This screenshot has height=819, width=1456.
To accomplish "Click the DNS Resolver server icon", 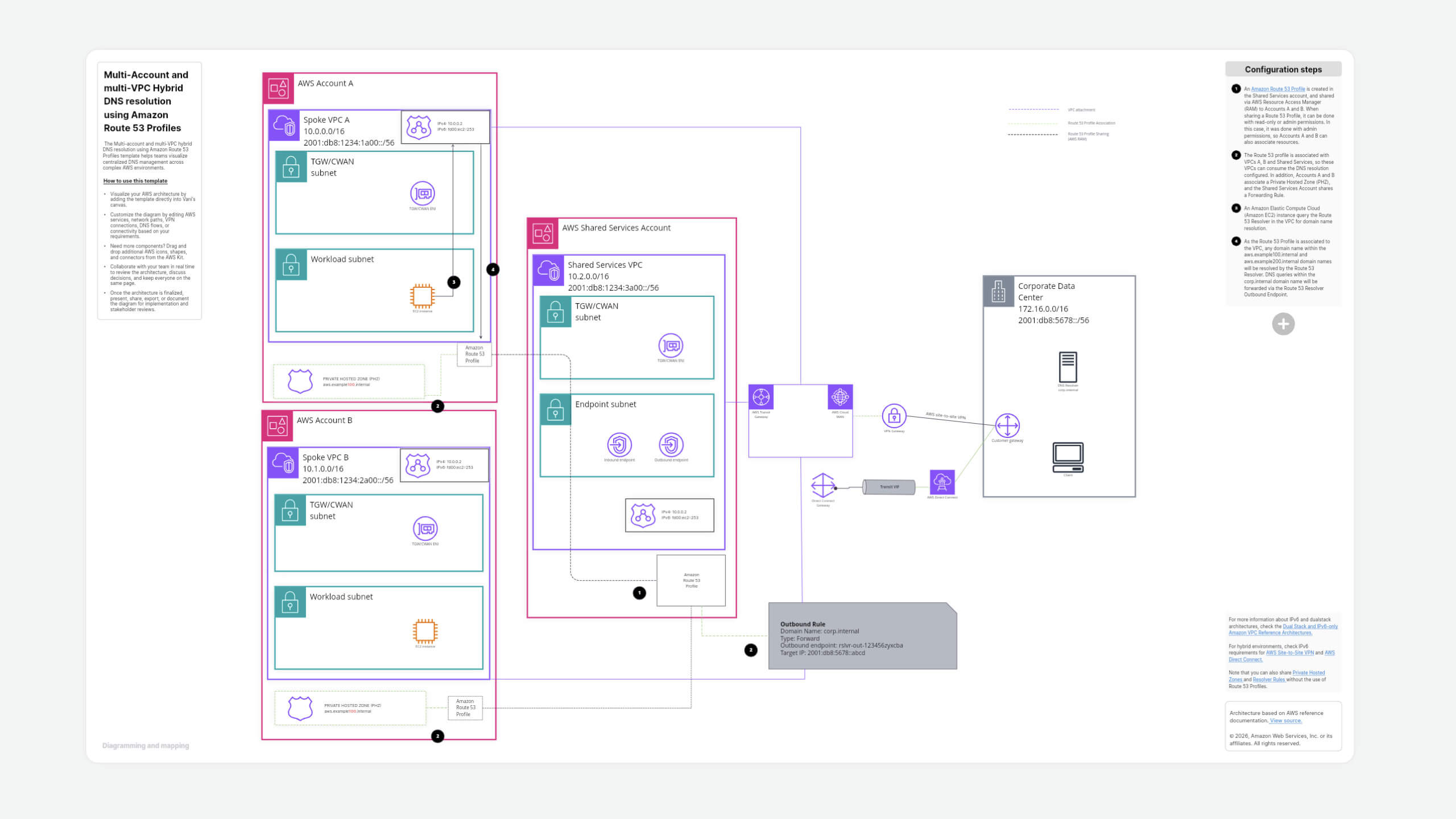I will point(1068,367).
